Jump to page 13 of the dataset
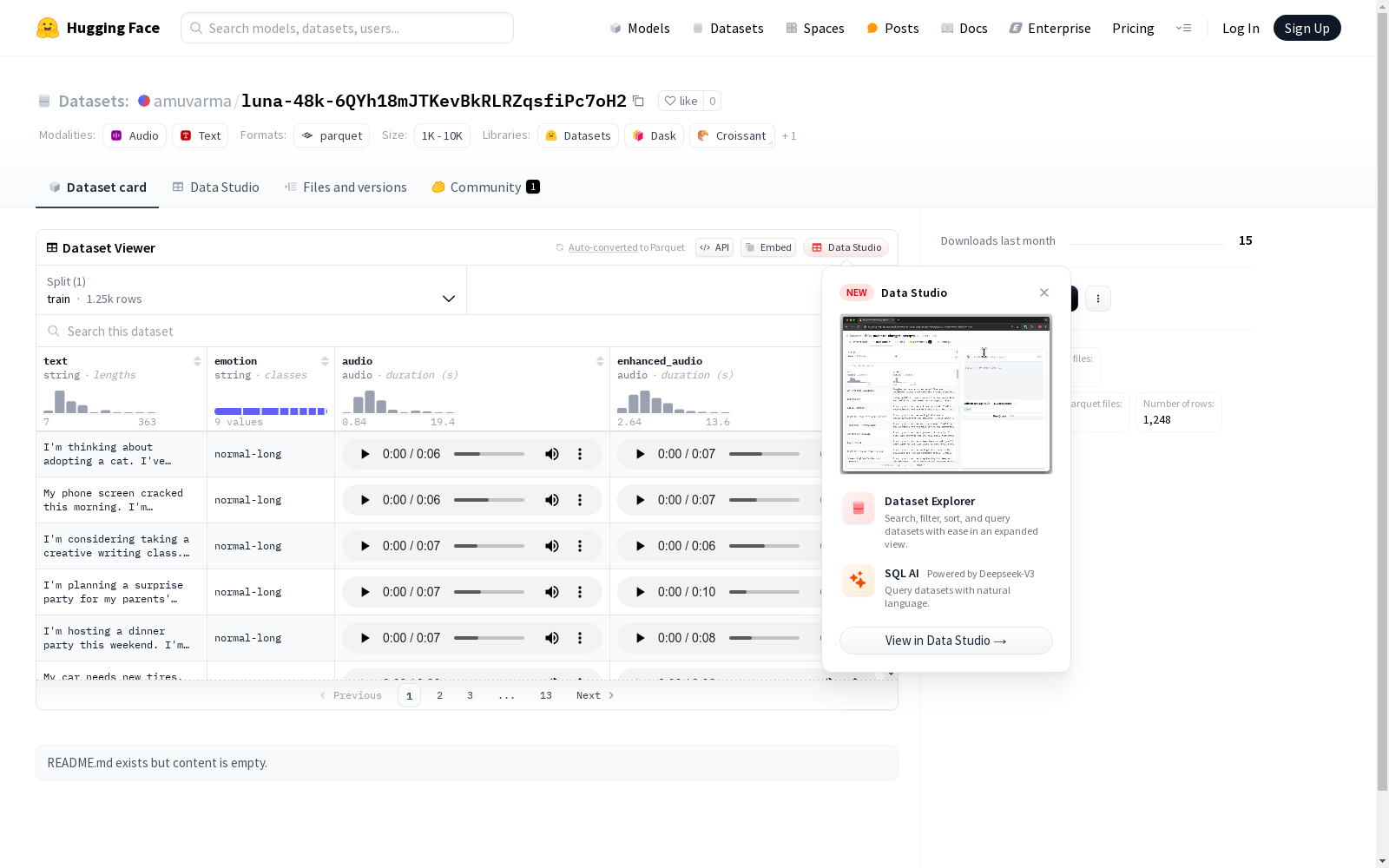 click(546, 695)
